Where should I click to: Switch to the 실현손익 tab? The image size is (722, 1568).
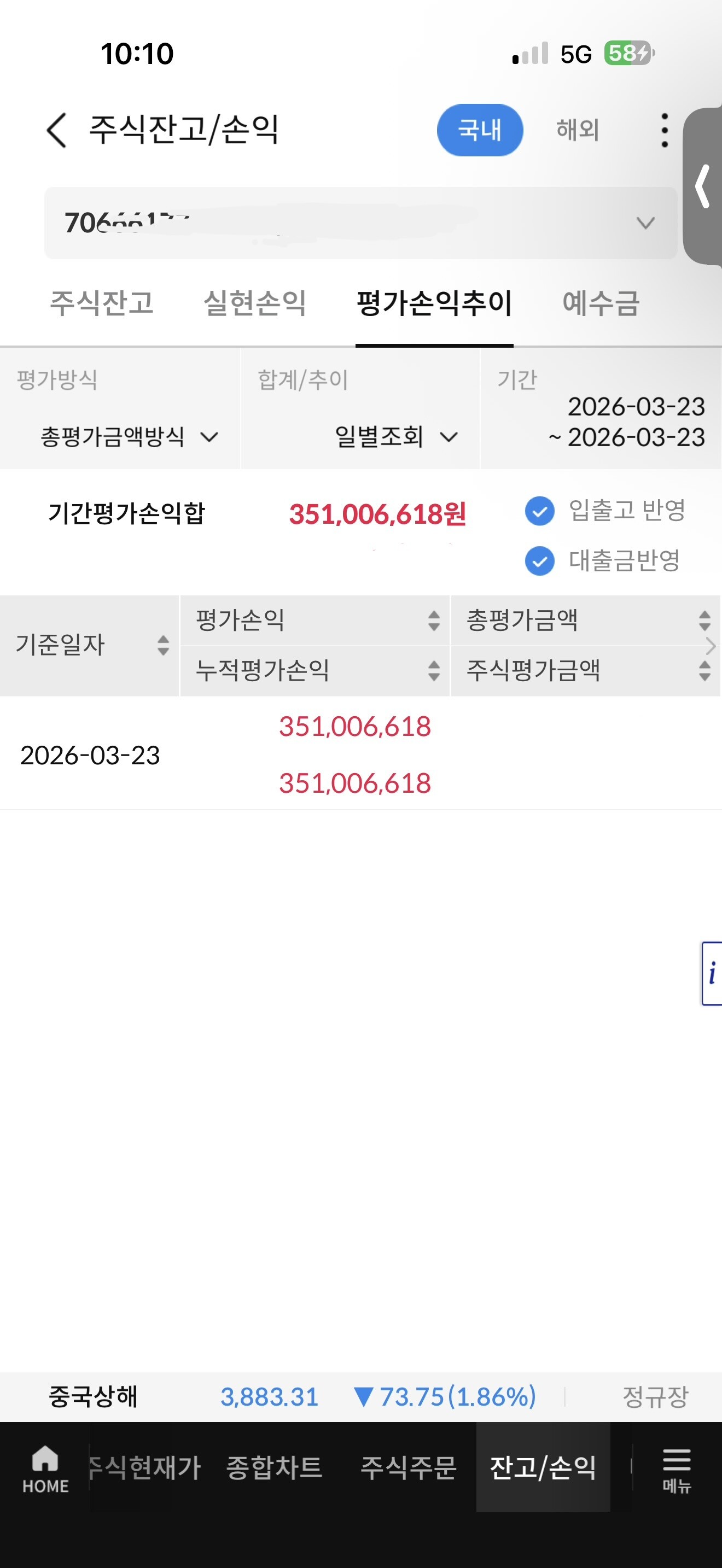tap(254, 302)
